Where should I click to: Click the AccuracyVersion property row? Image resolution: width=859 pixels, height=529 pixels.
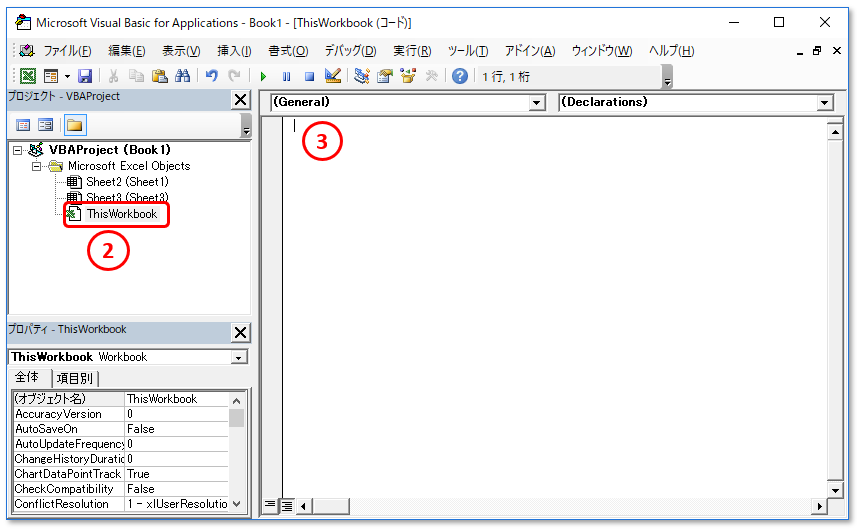[x=121, y=414]
